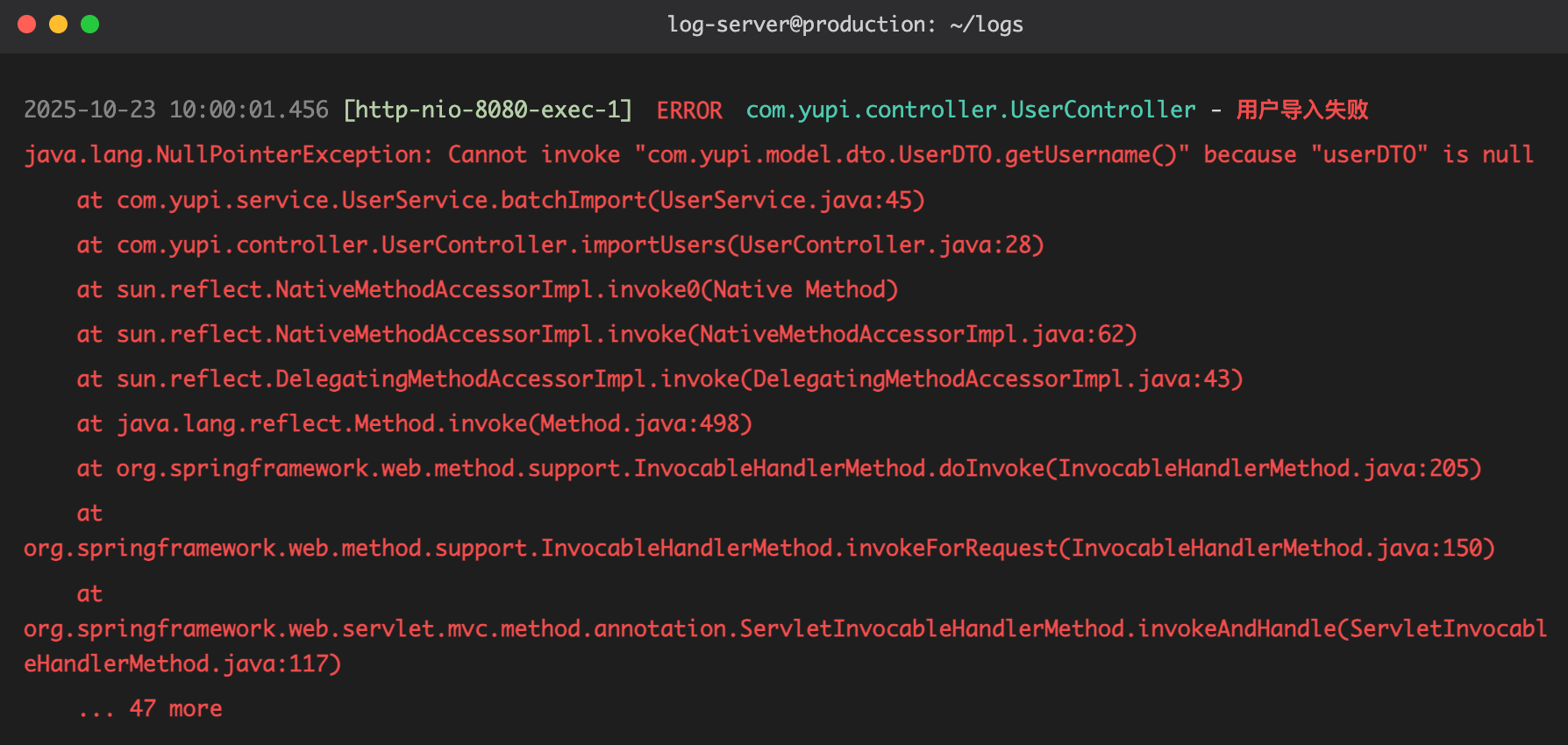Click the invoke0(Native Method) stack frame
1568x745 pixels.
752,289
